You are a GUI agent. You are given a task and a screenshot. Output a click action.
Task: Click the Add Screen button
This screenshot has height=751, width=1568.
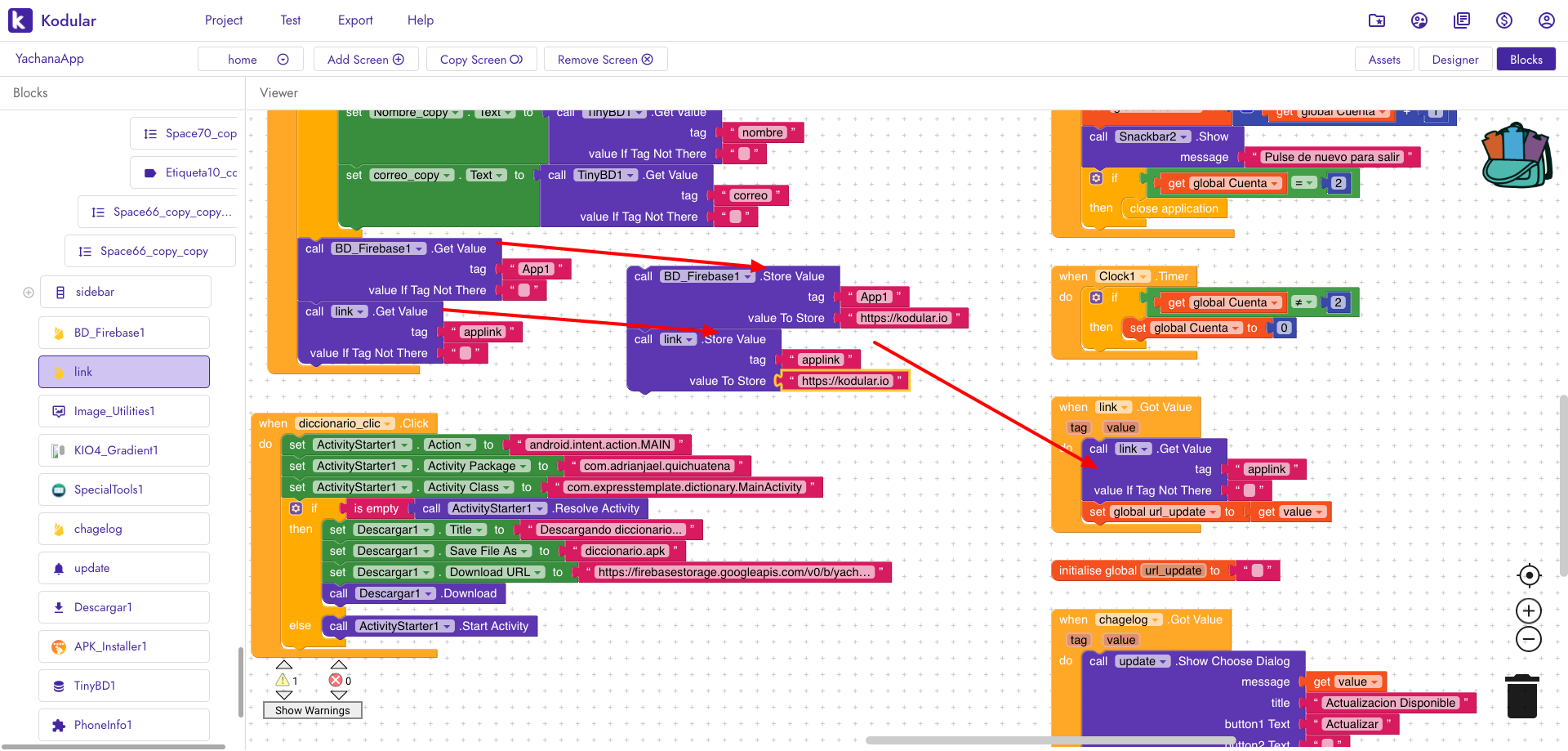click(x=365, y=60)
